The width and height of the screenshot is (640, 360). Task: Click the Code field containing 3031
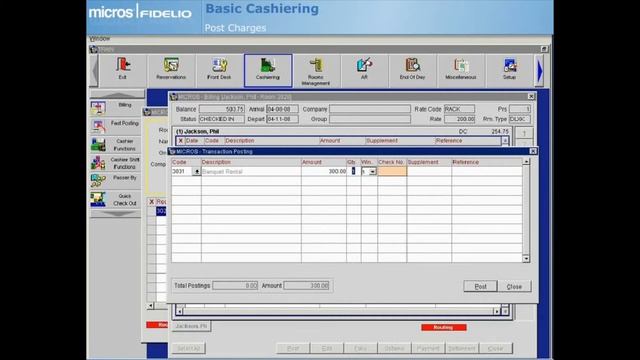click(x=182, y=171)
